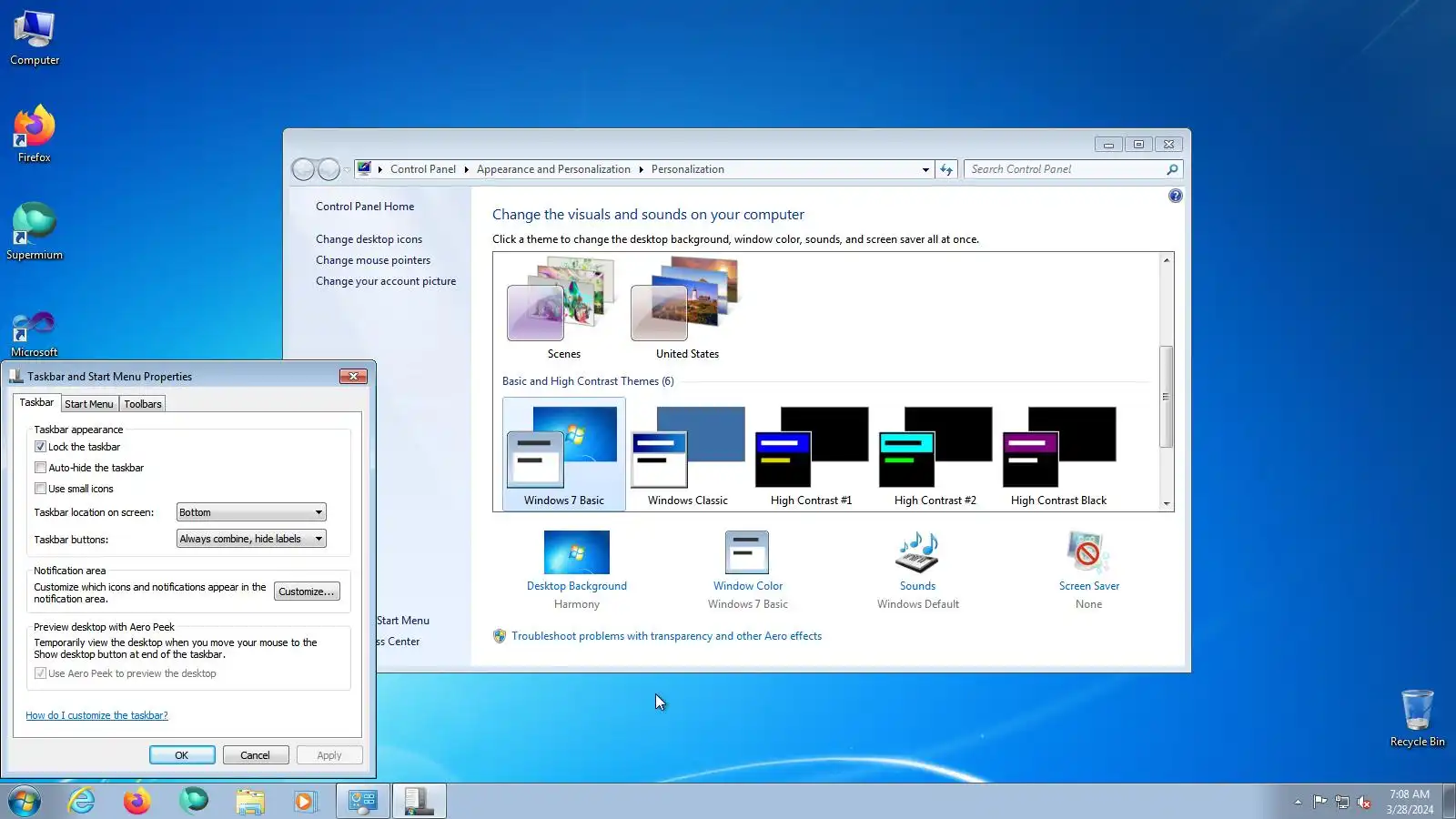Image resolution: width=1456 pixels, height=819 pixels.
Task: Click Cancel in Taskbar Properties dialog
Action: [255, 755]
